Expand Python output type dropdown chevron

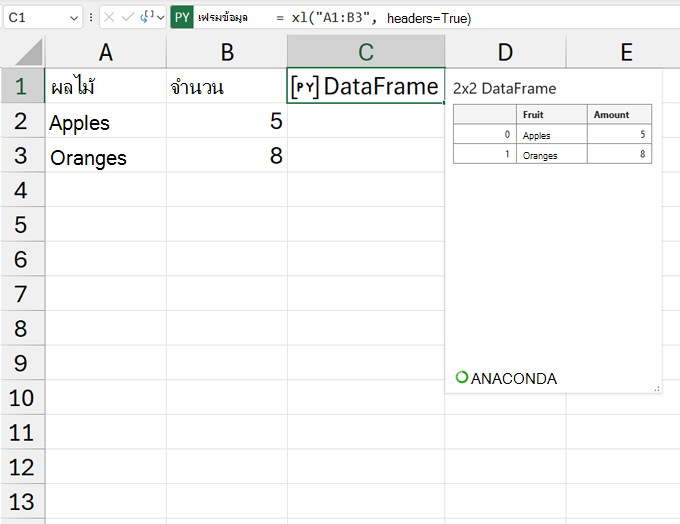click(x=161, y=18)
